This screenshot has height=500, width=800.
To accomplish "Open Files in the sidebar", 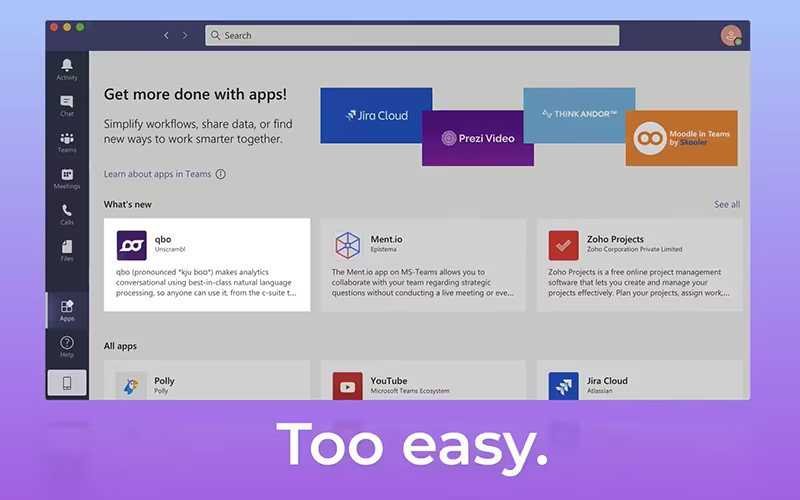I will [x=67, y=251].
